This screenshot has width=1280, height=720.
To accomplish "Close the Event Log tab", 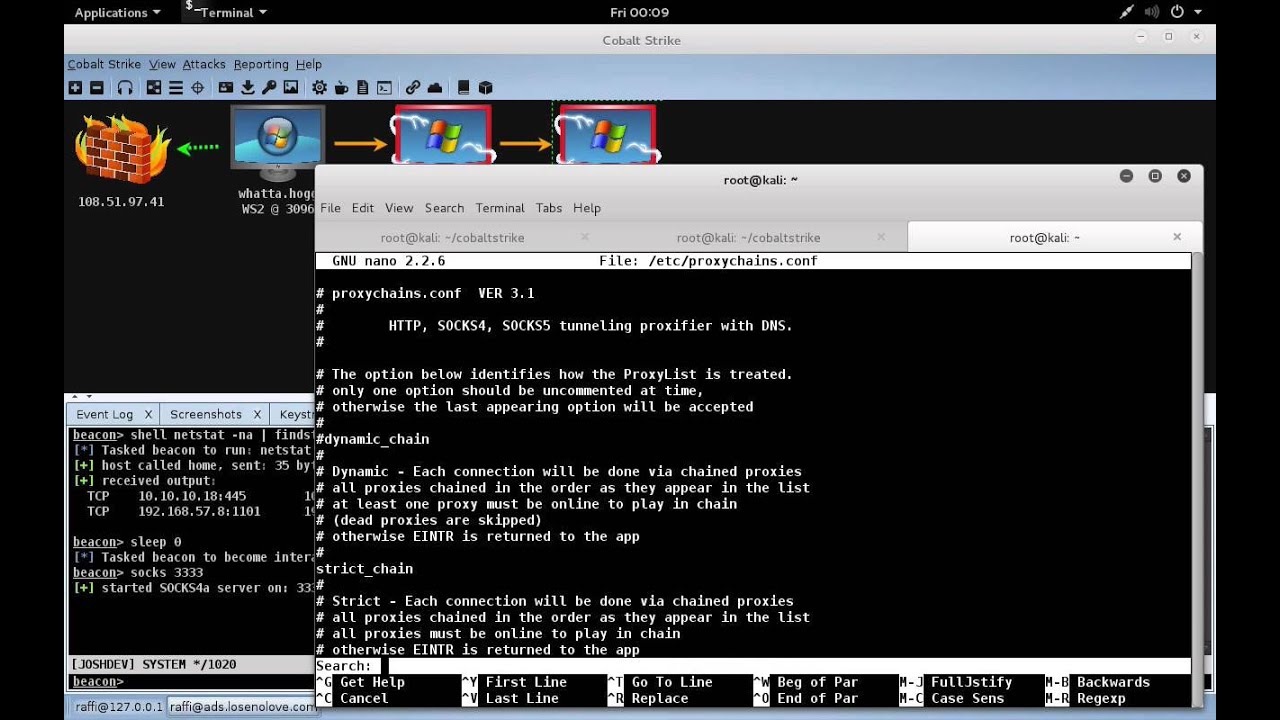I will [148, 414].
